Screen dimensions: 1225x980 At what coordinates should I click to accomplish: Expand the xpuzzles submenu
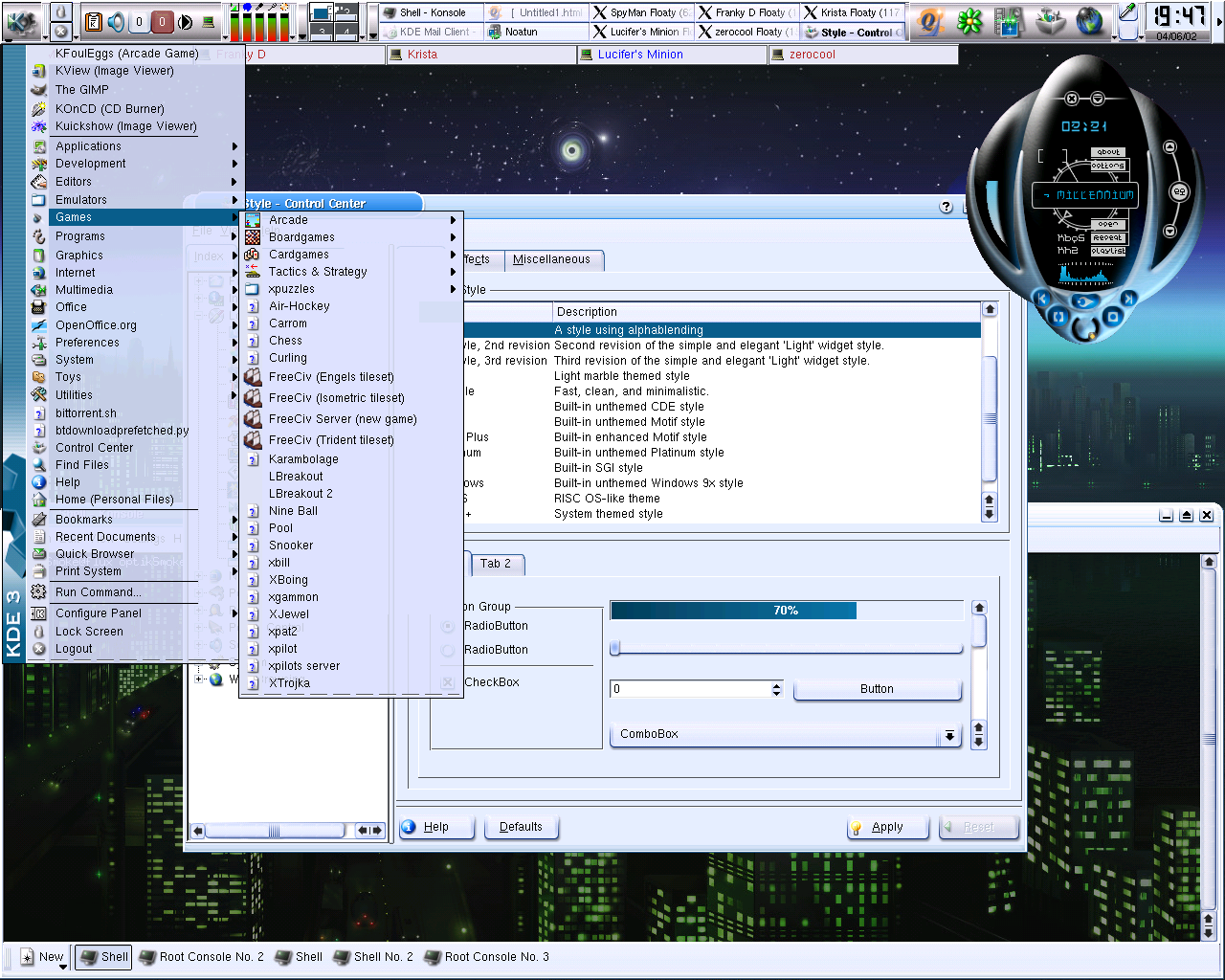[x=350, y=289]
